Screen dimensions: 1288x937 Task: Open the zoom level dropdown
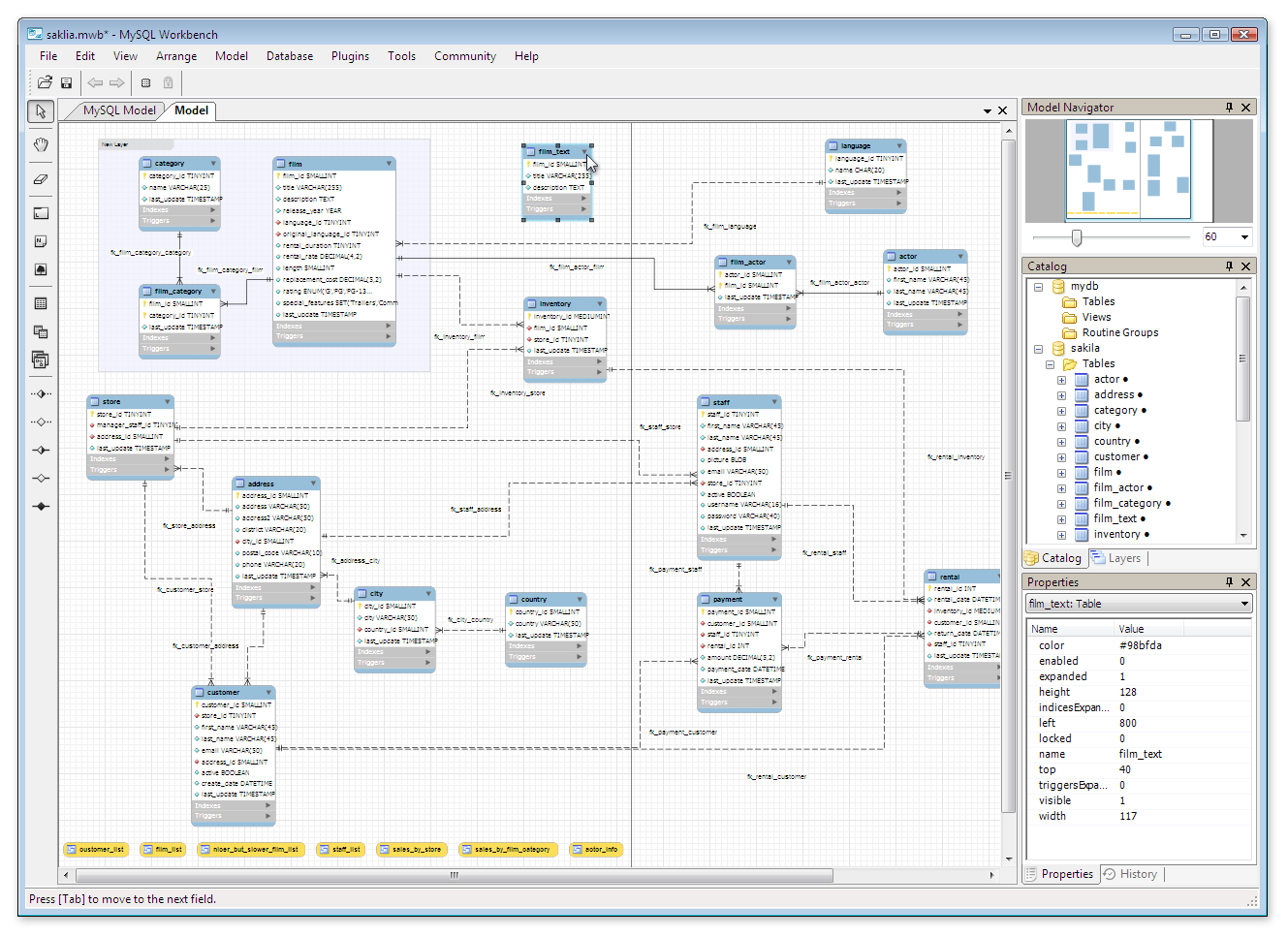coord(1244,237)
